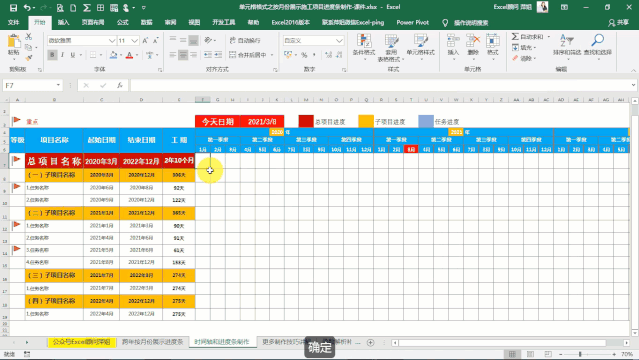
Task: Open Format as Table (套用表格格式)
Action: 391,48
